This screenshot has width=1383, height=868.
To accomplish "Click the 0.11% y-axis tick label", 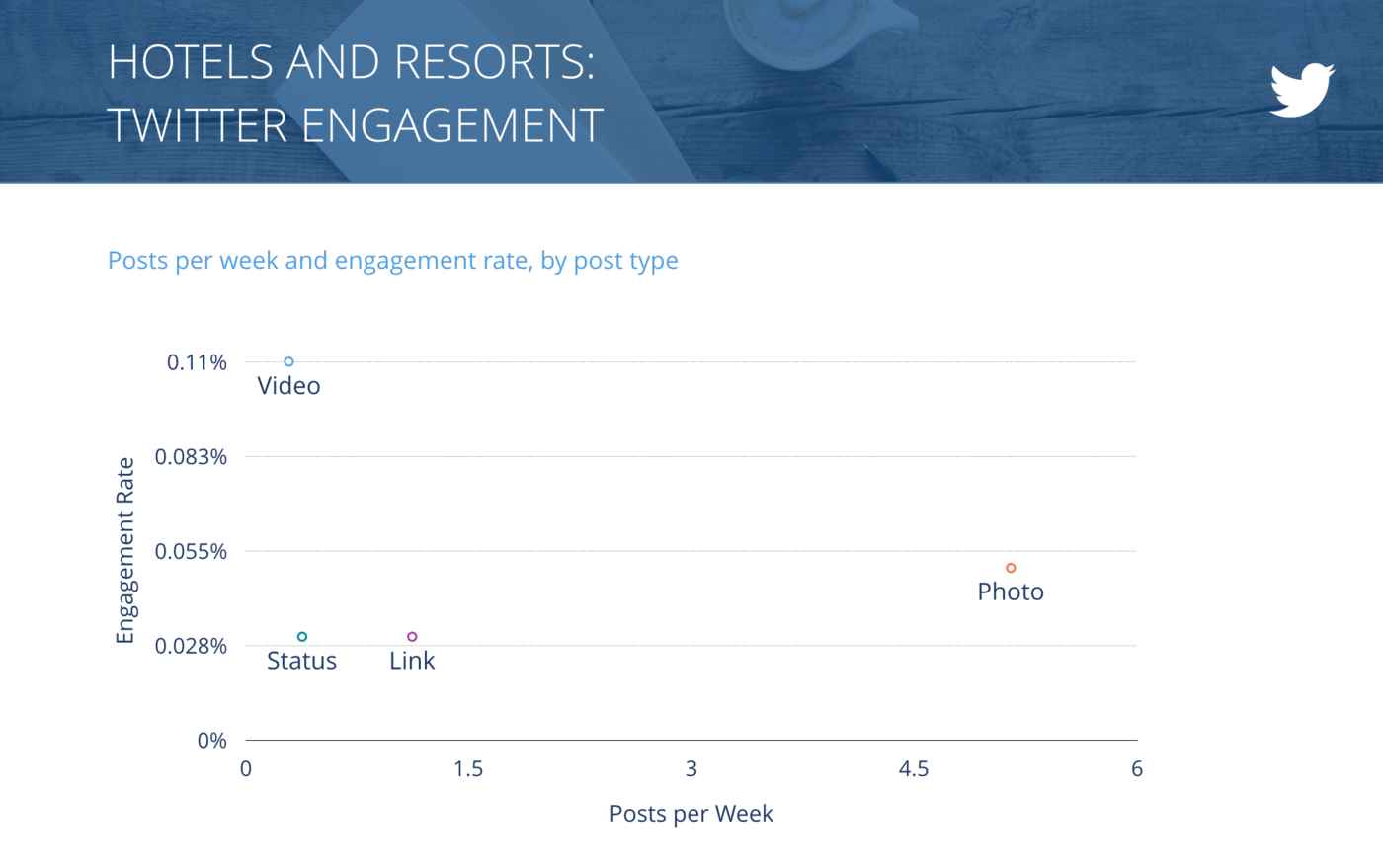I will tap(197, 362).
